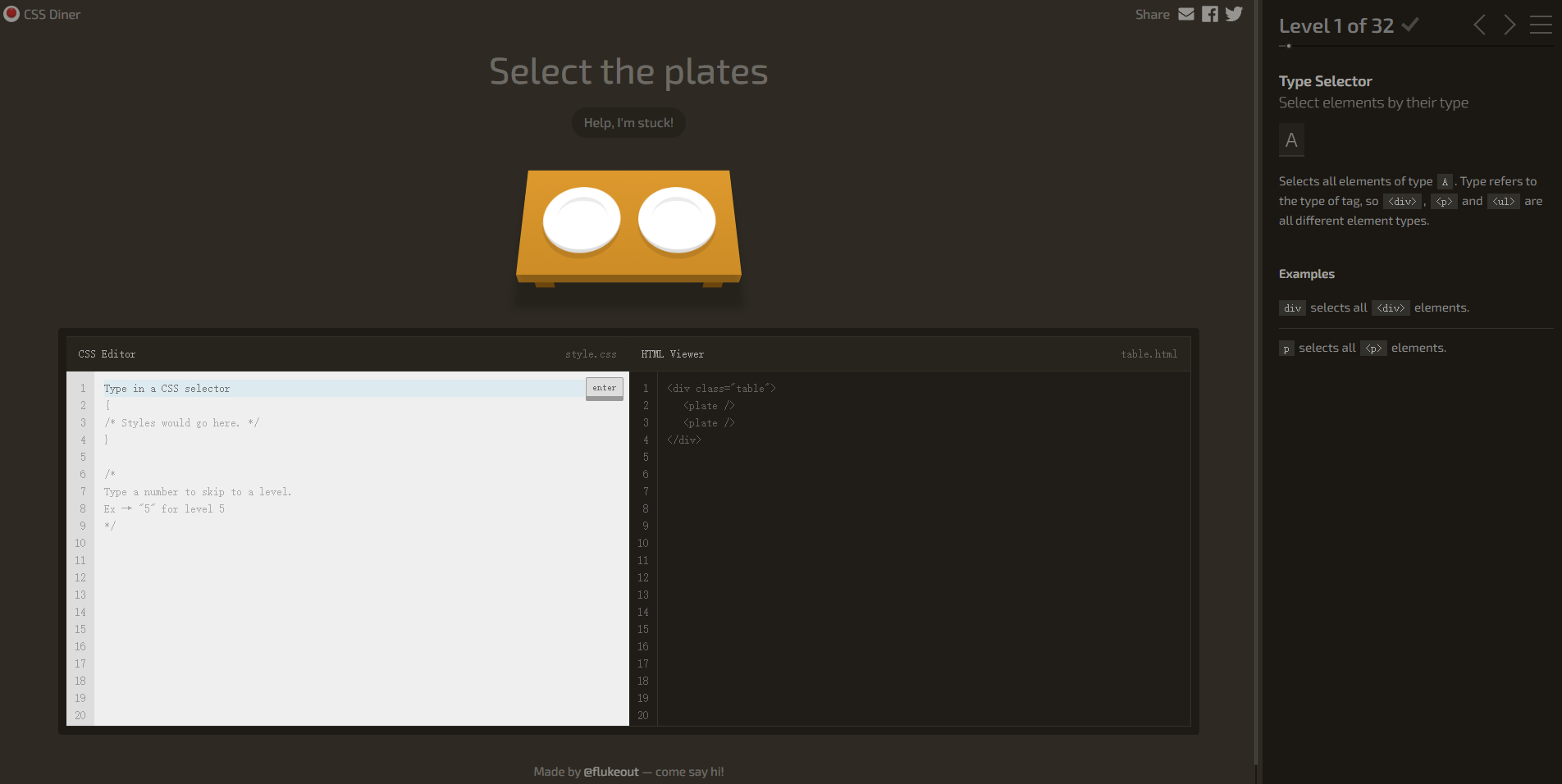The width and height of the screenshot is (1562, 784).
Task: Click the level progress bar
Action: 1415,46
